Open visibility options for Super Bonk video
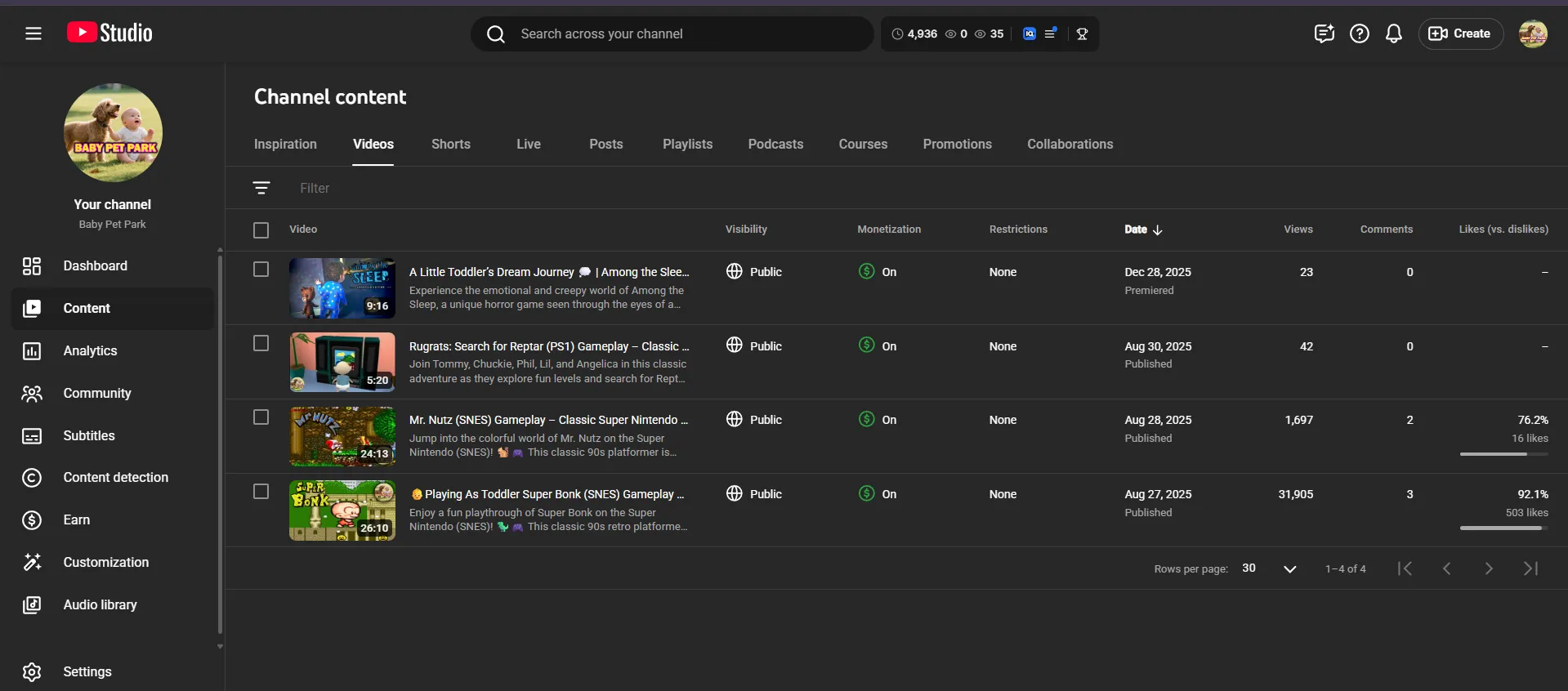The width and height of the screenshot is (1568, 691). (x=754, y=494)
